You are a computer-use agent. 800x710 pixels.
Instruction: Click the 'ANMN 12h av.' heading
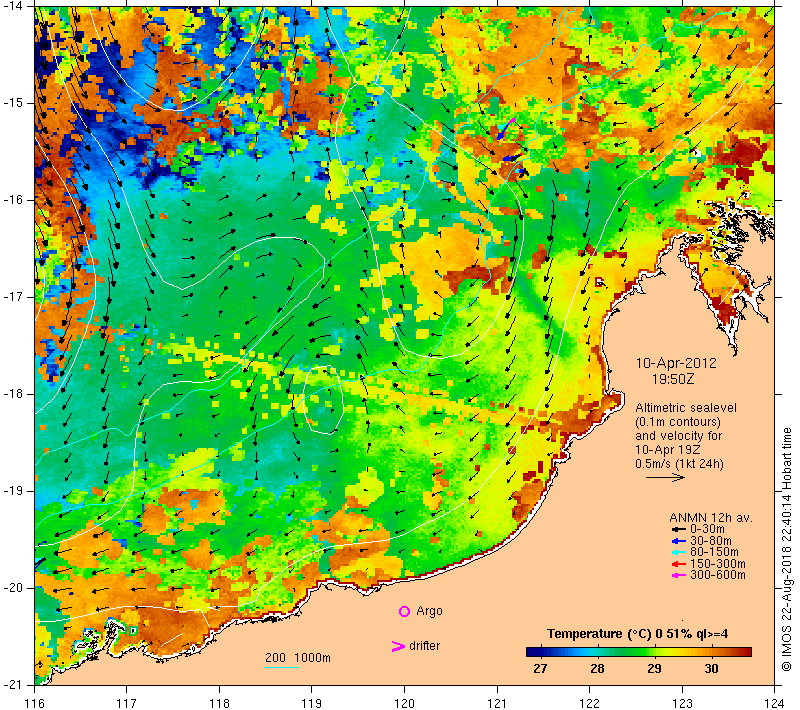(711, 518)
